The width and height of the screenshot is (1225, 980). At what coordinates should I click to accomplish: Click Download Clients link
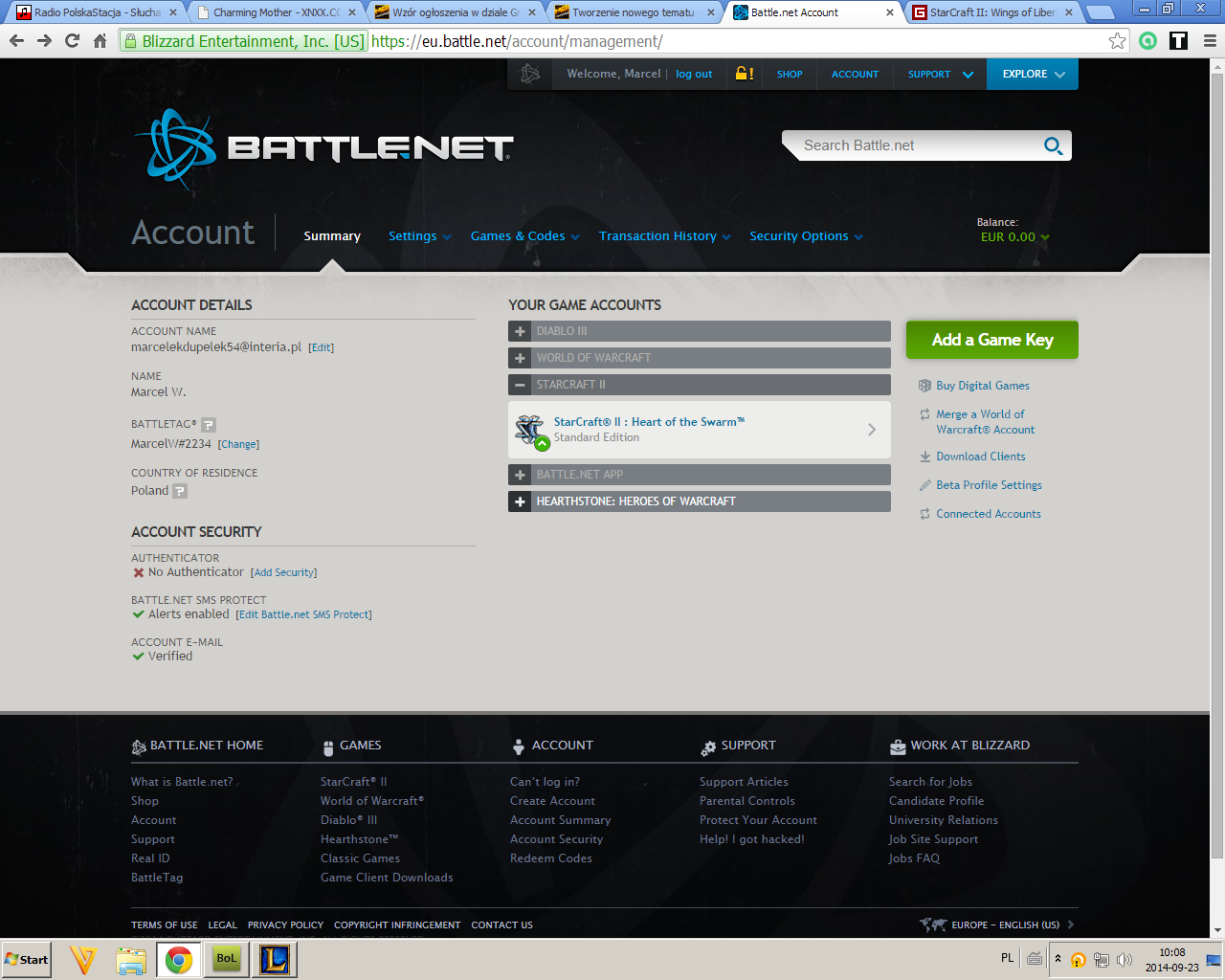981,457
